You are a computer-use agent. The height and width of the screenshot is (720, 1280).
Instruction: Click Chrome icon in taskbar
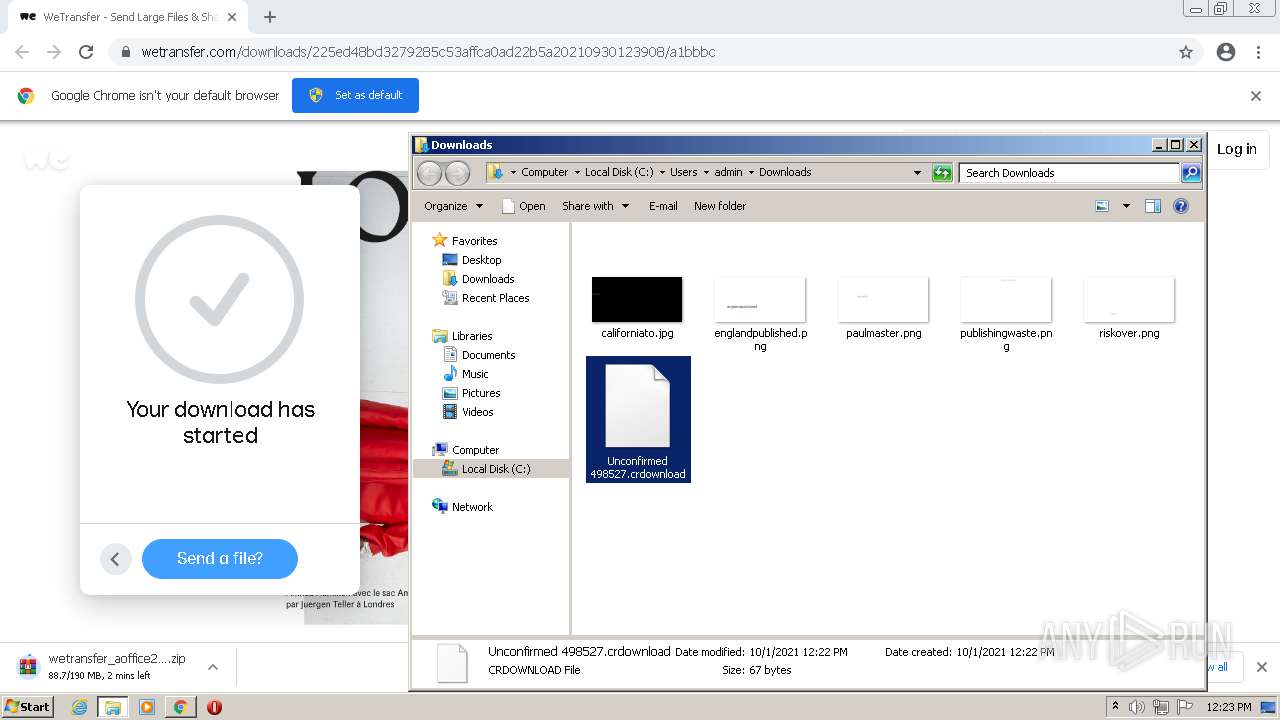180,707
